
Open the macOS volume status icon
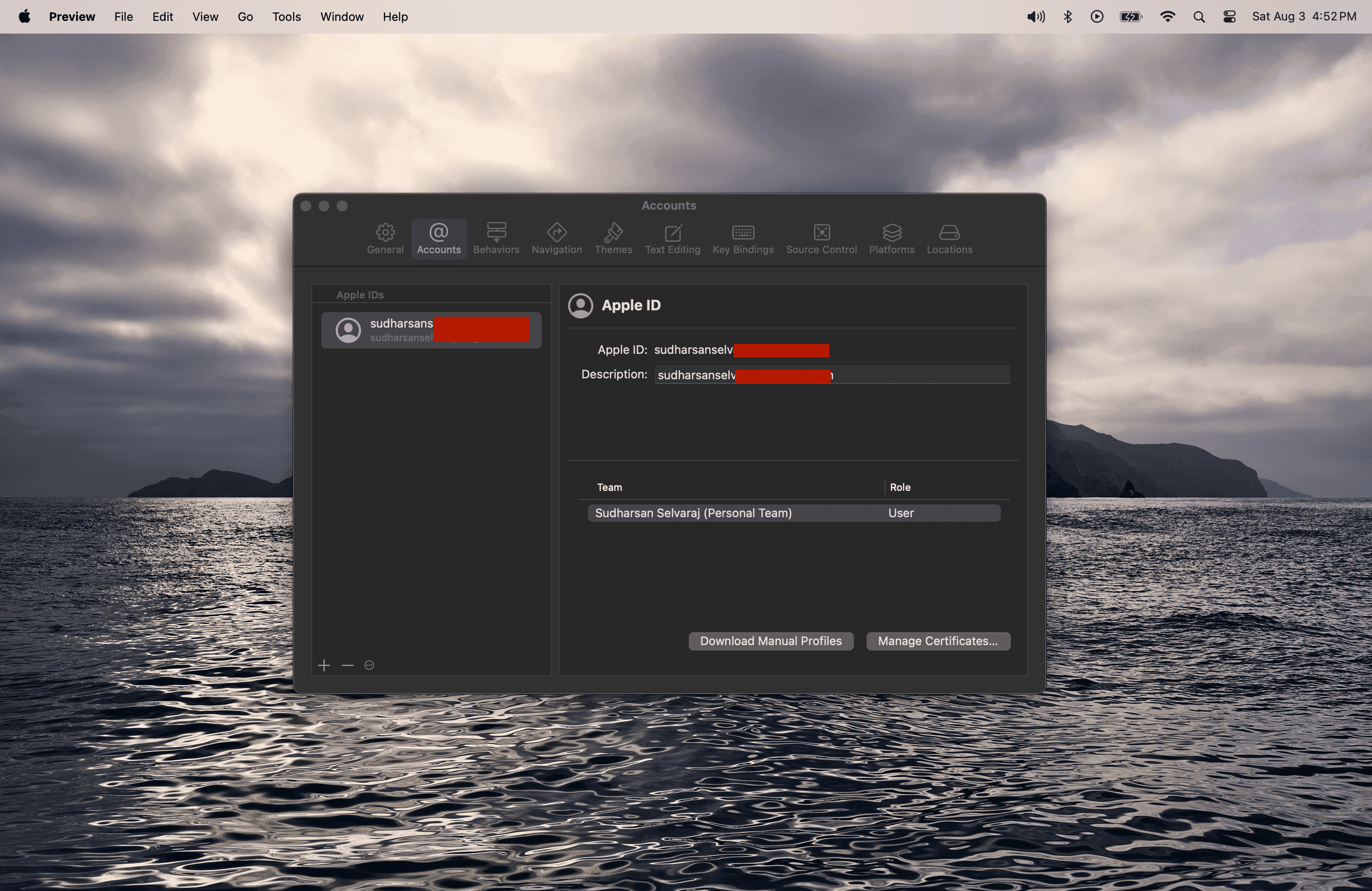(x=1035, y=17)
